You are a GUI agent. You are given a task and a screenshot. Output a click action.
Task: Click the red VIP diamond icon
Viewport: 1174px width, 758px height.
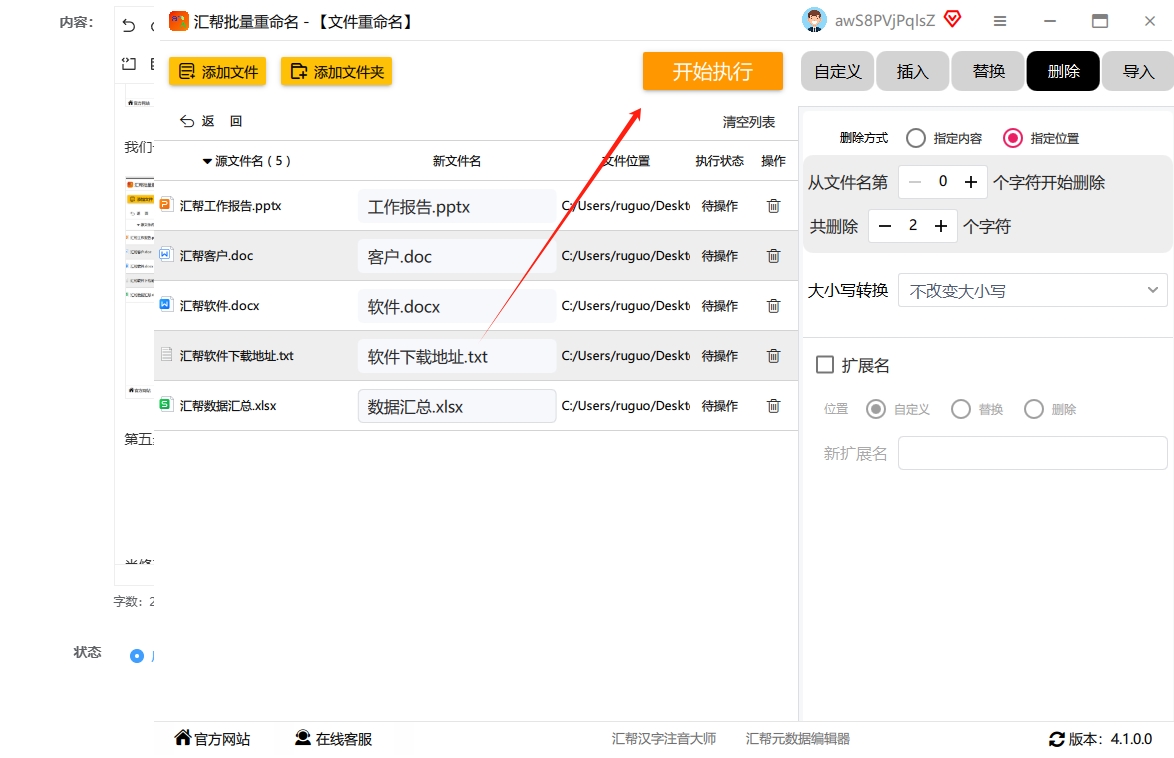[x=952, y=19]
